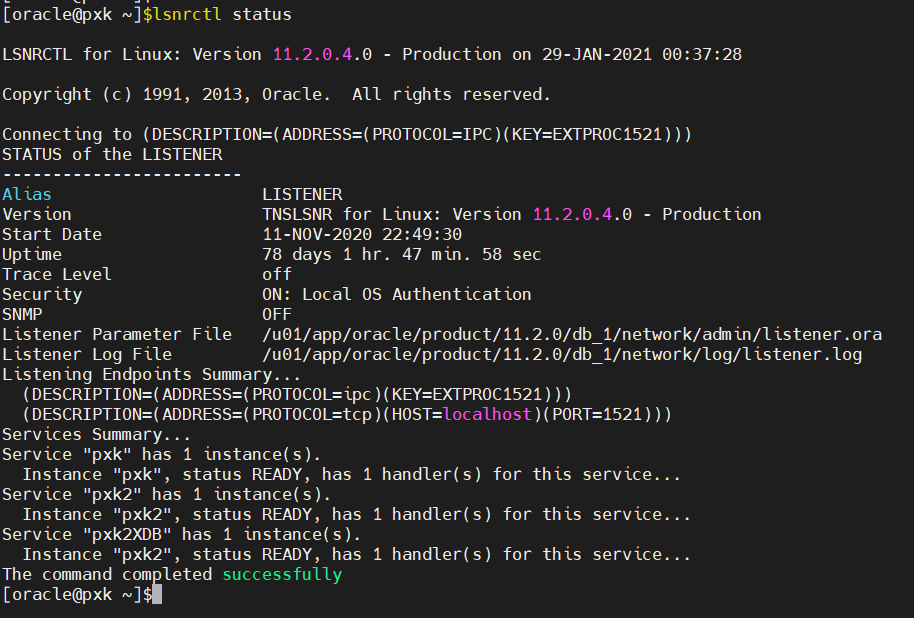Image resolution: width=914 pixels, height=618 pixels.
Task: Click the "Services Summary..." heading
Action: pos(97,434)
